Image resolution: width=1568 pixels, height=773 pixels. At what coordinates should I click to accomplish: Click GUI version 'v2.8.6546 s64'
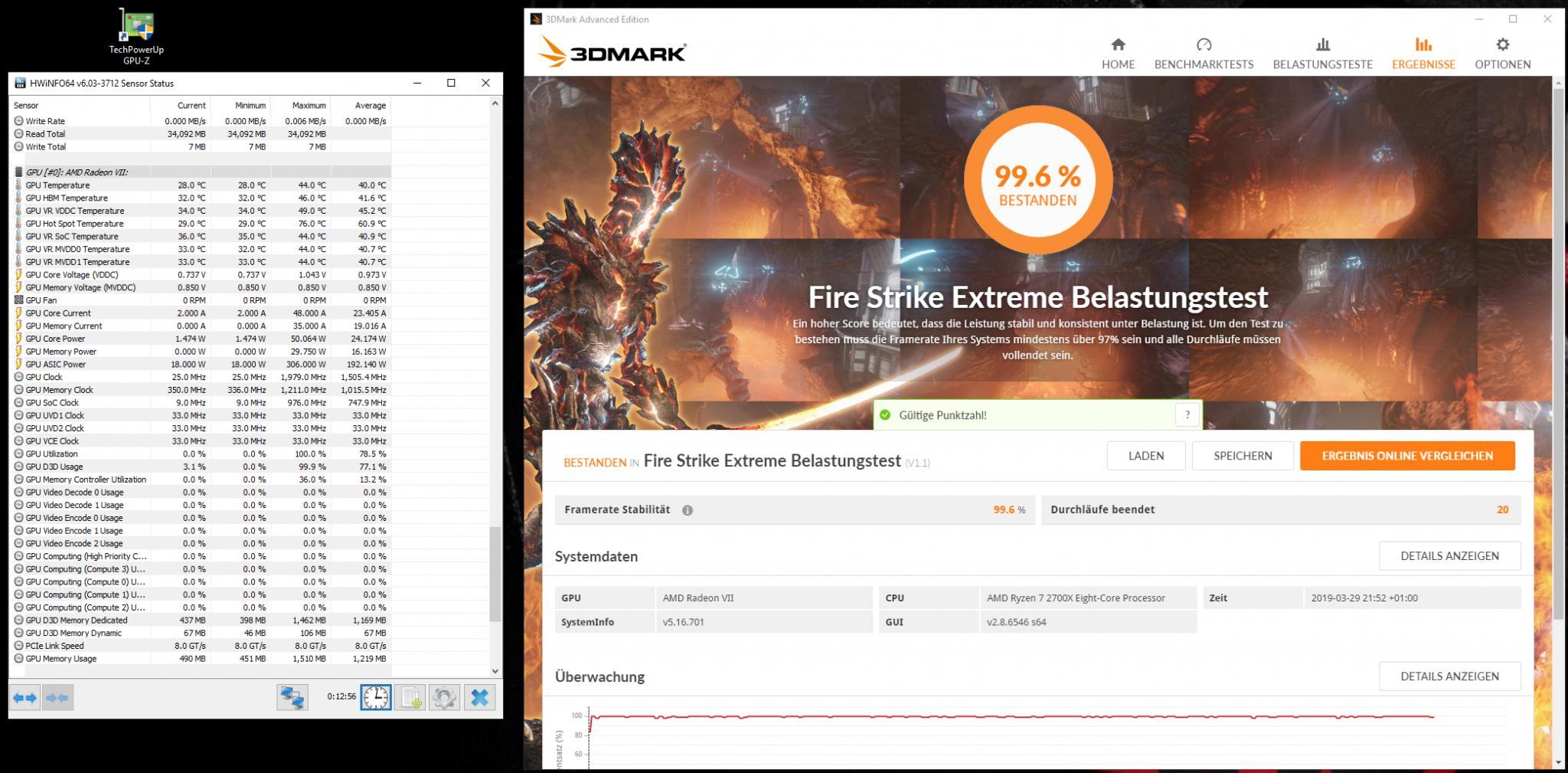click(x=1017, y=622)
